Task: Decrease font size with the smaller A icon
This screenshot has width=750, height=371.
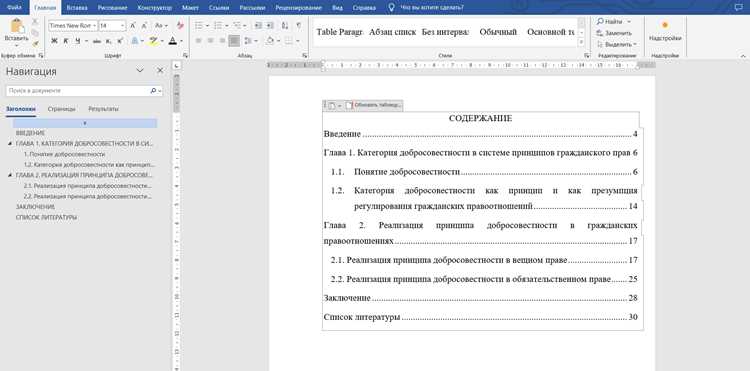Action: click(143, 25)
